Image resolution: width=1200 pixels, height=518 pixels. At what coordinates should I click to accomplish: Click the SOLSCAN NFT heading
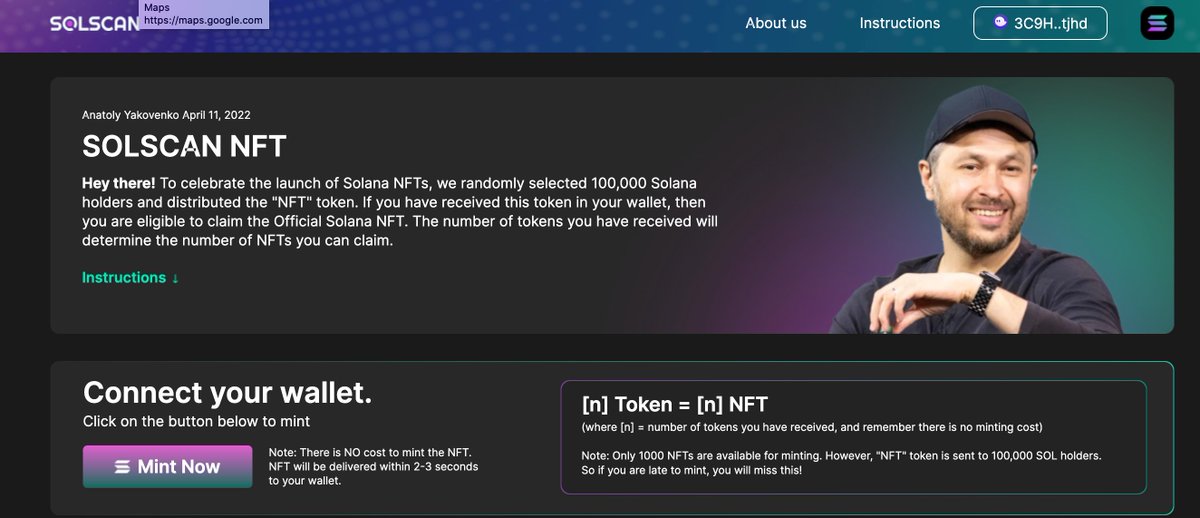(184, 146)
